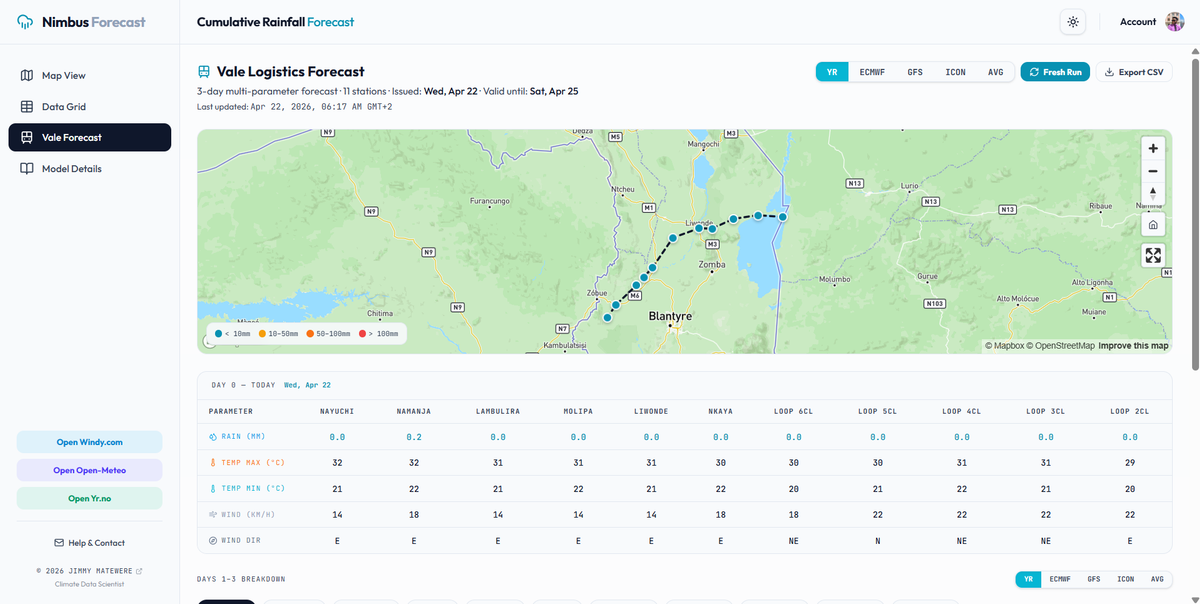Toggle the light/dark theme sun icon
The width and height of the screenshot is (1200, 604).
1073,22
